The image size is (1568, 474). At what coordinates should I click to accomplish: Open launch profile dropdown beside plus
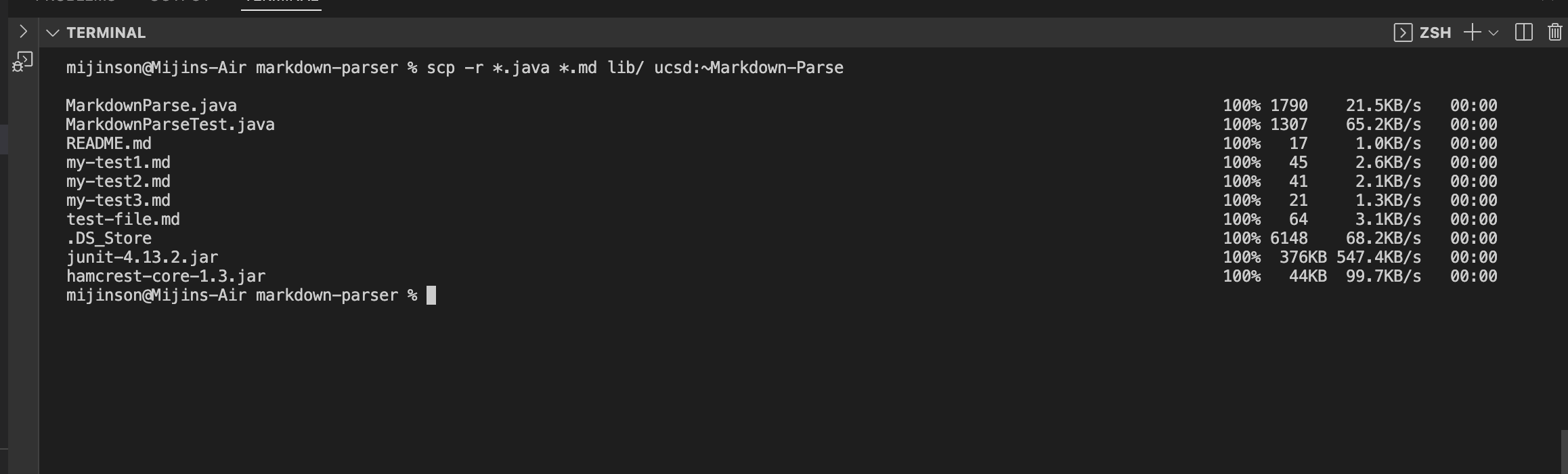pyautogui.click(x=1494, y=33)
